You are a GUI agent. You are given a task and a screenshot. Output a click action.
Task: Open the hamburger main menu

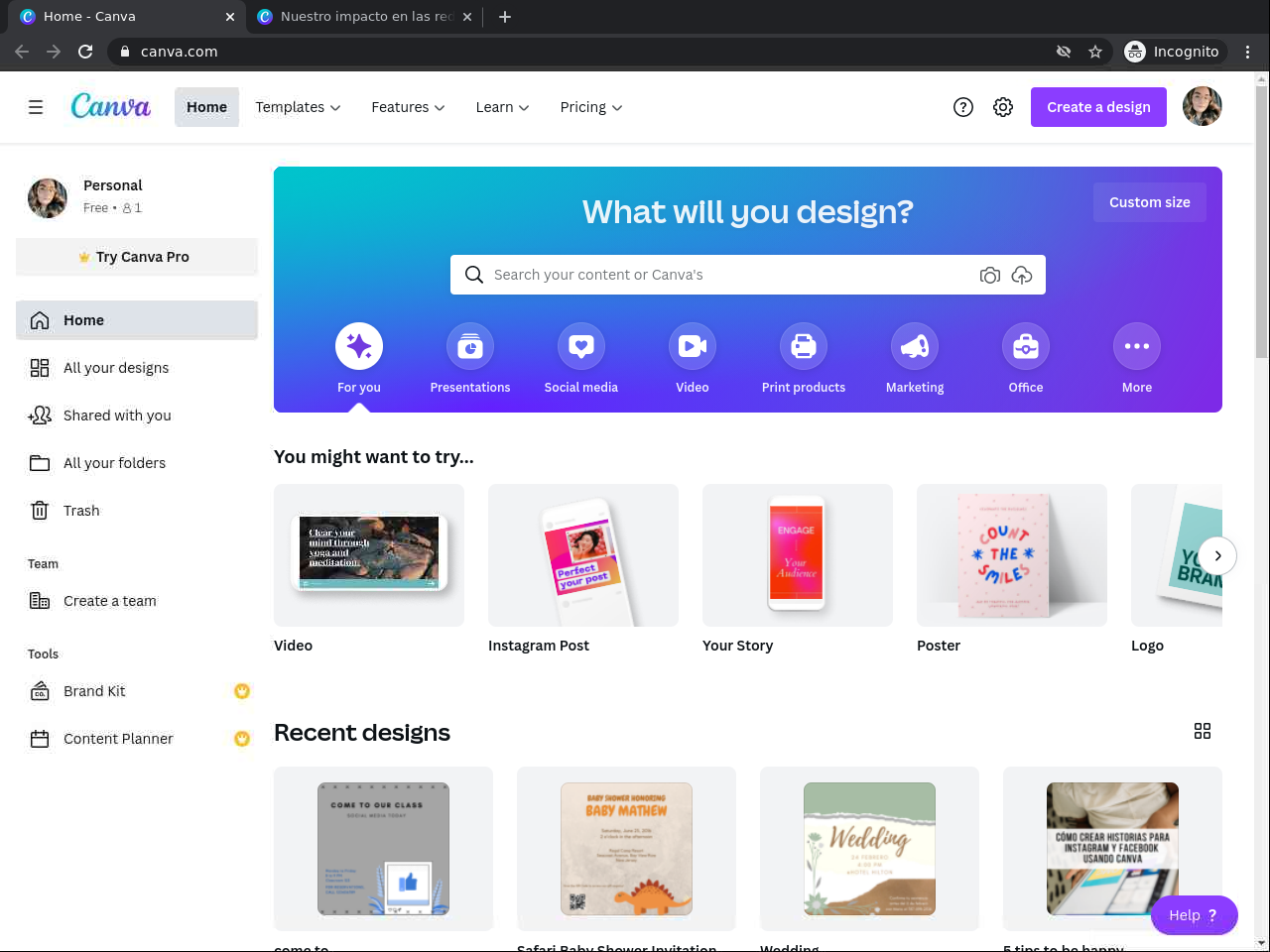(x=36, y=107)
